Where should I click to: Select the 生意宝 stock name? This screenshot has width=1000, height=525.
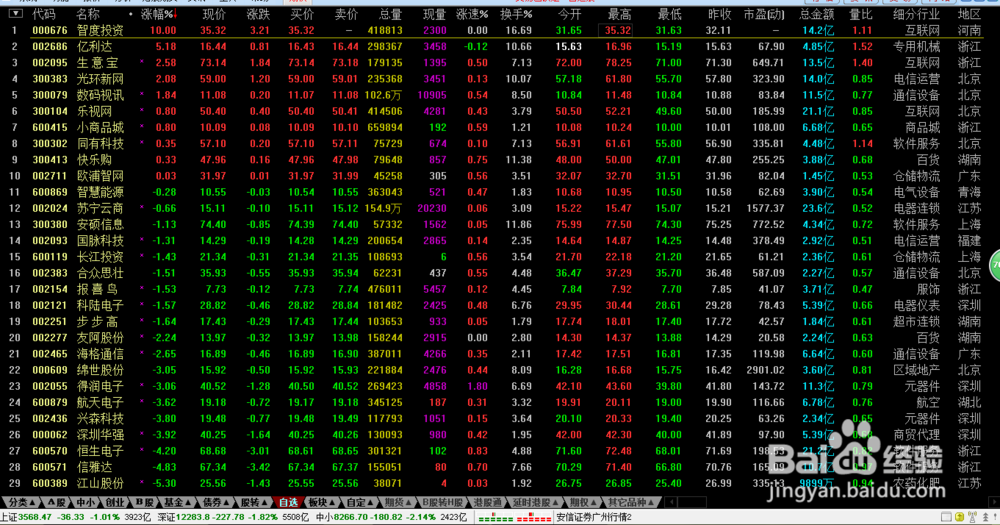click(x=97, y=63)
